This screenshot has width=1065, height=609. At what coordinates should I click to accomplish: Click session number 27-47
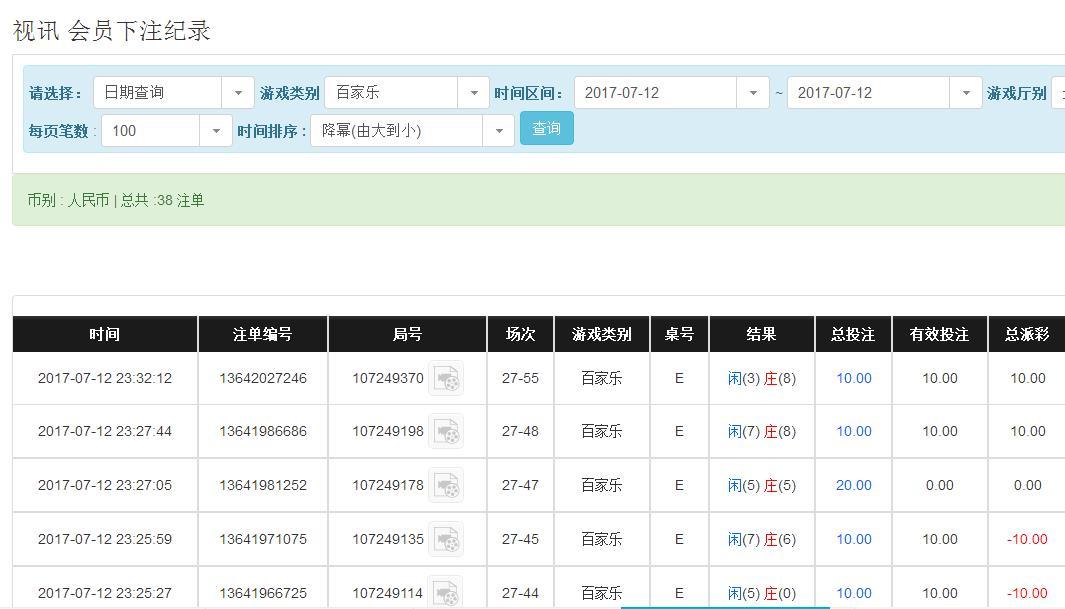520,485
